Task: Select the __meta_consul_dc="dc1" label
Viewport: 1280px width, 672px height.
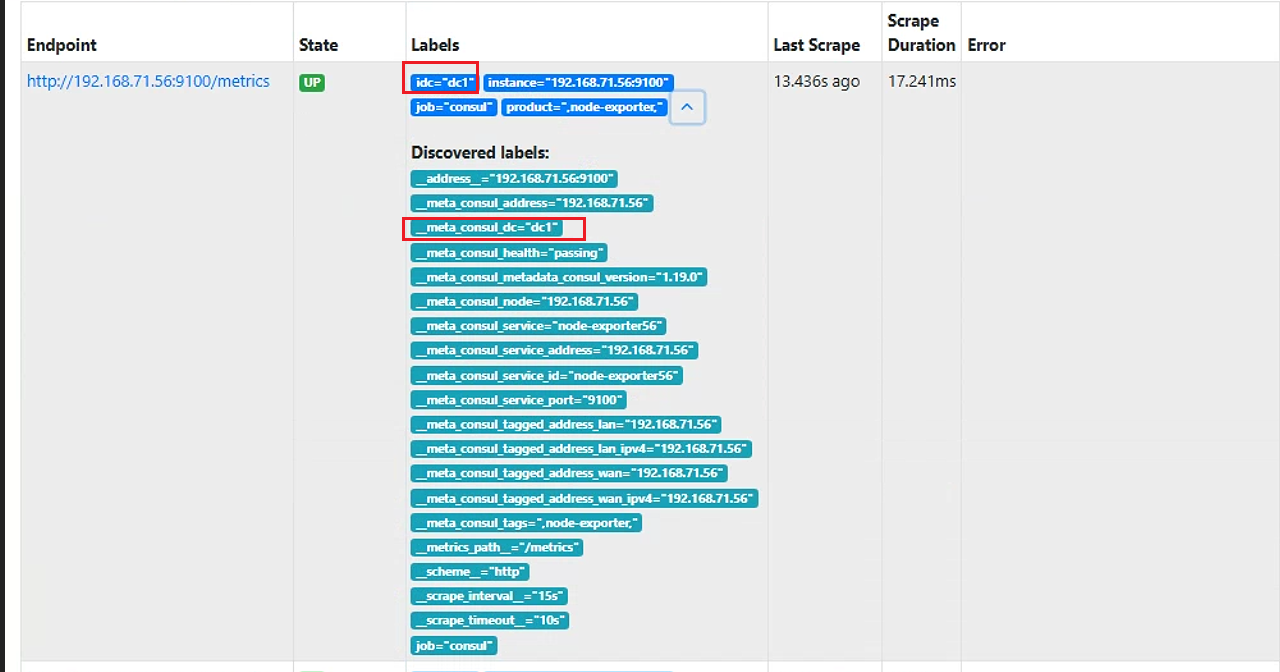Action: tap(486, 228)
